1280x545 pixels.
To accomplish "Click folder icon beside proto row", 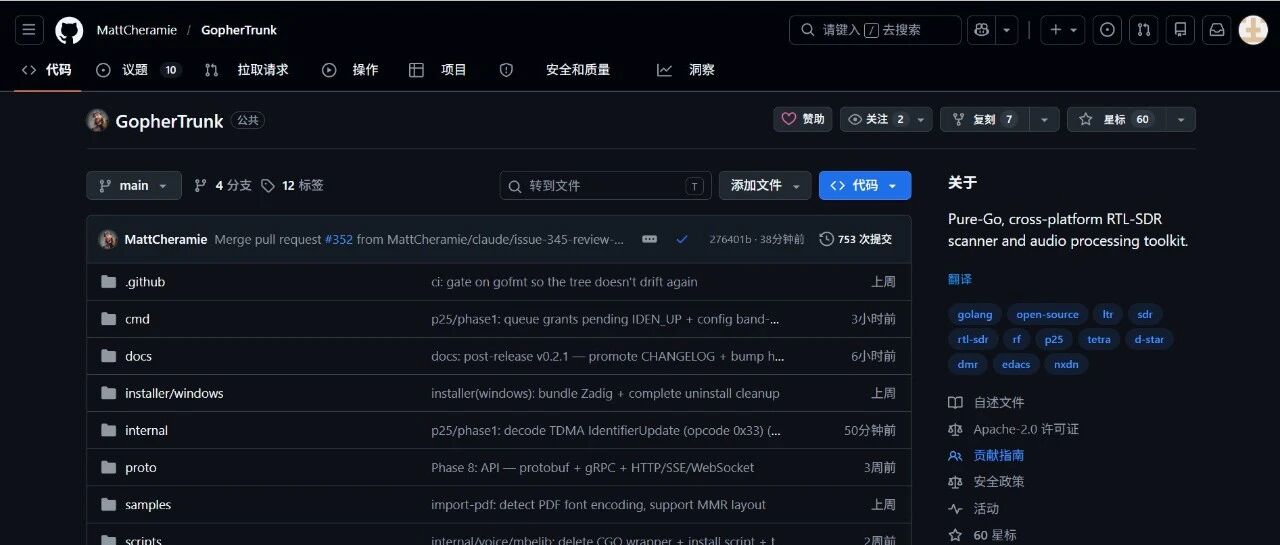I will click(x=108, y=467).
